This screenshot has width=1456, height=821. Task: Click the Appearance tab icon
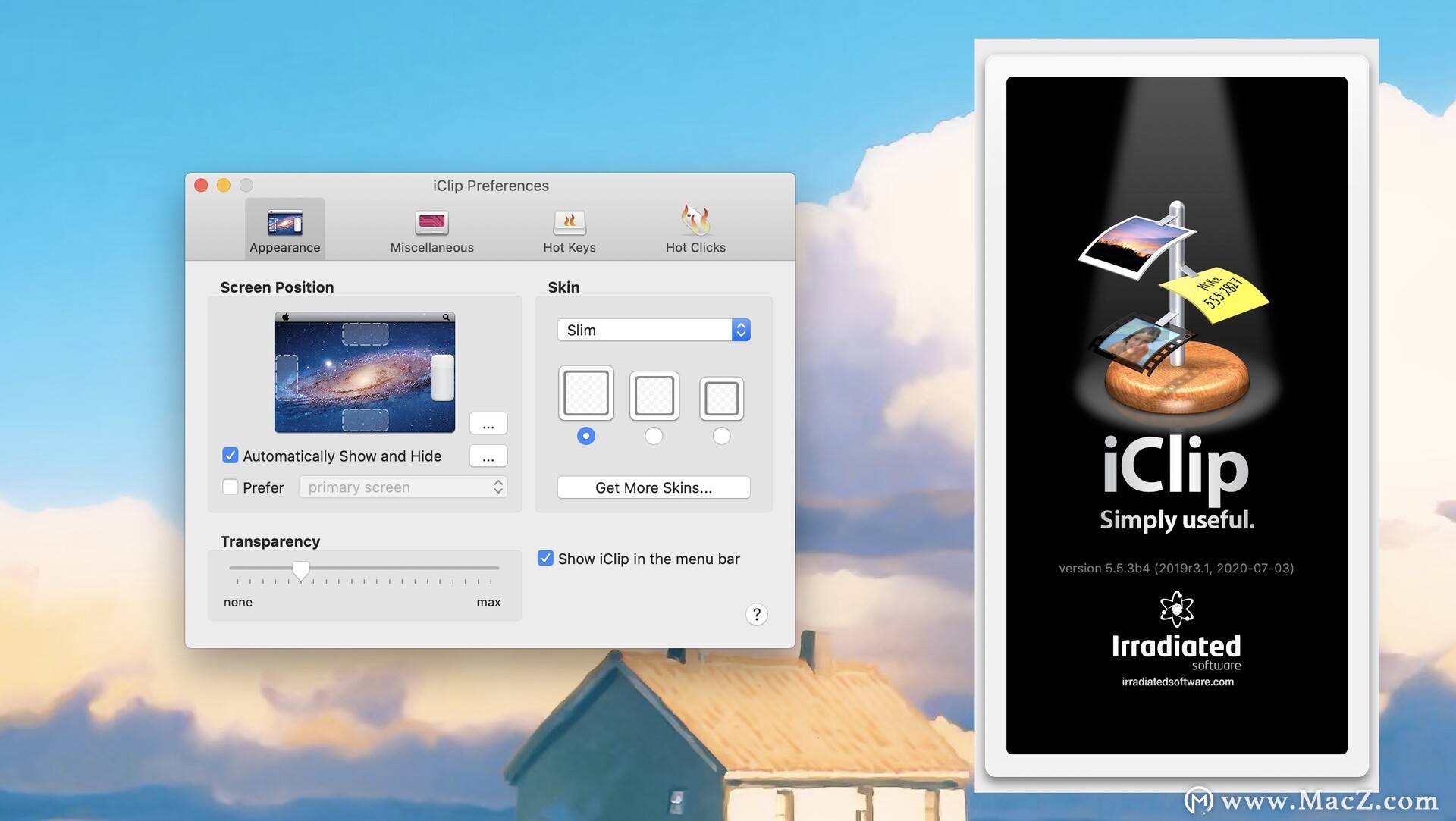click(x=284, y=220)
